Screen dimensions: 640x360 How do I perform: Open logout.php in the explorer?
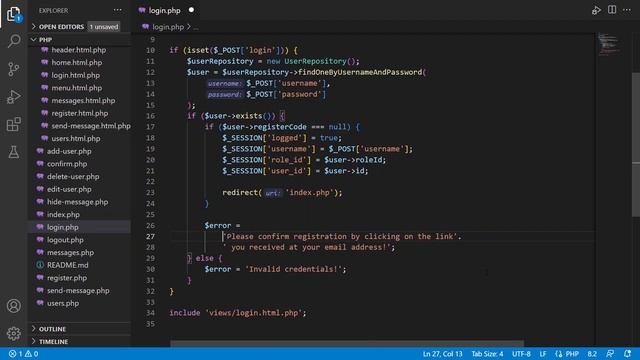65,240
